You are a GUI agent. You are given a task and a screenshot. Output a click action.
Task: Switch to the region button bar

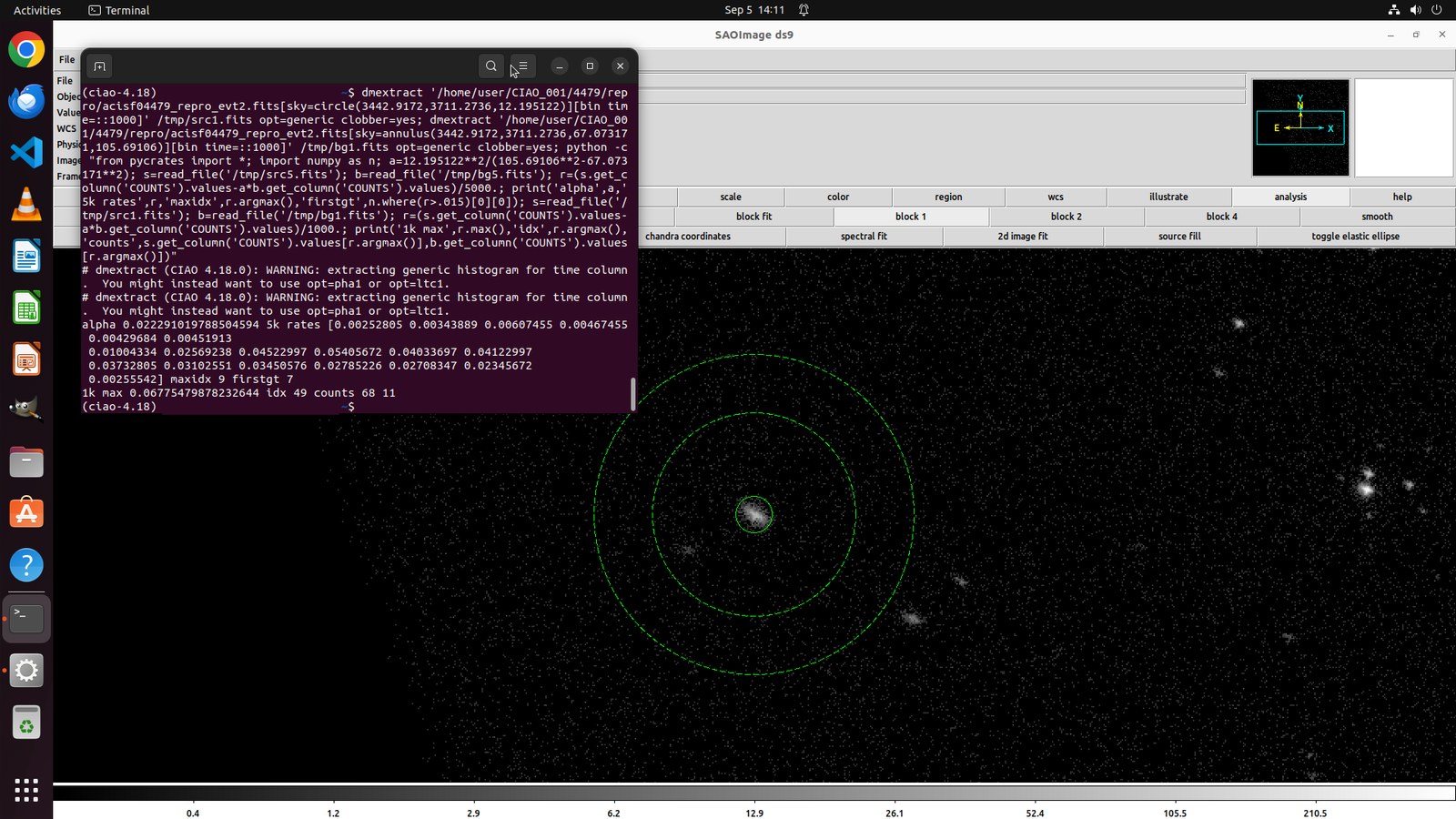click(948, 197)
